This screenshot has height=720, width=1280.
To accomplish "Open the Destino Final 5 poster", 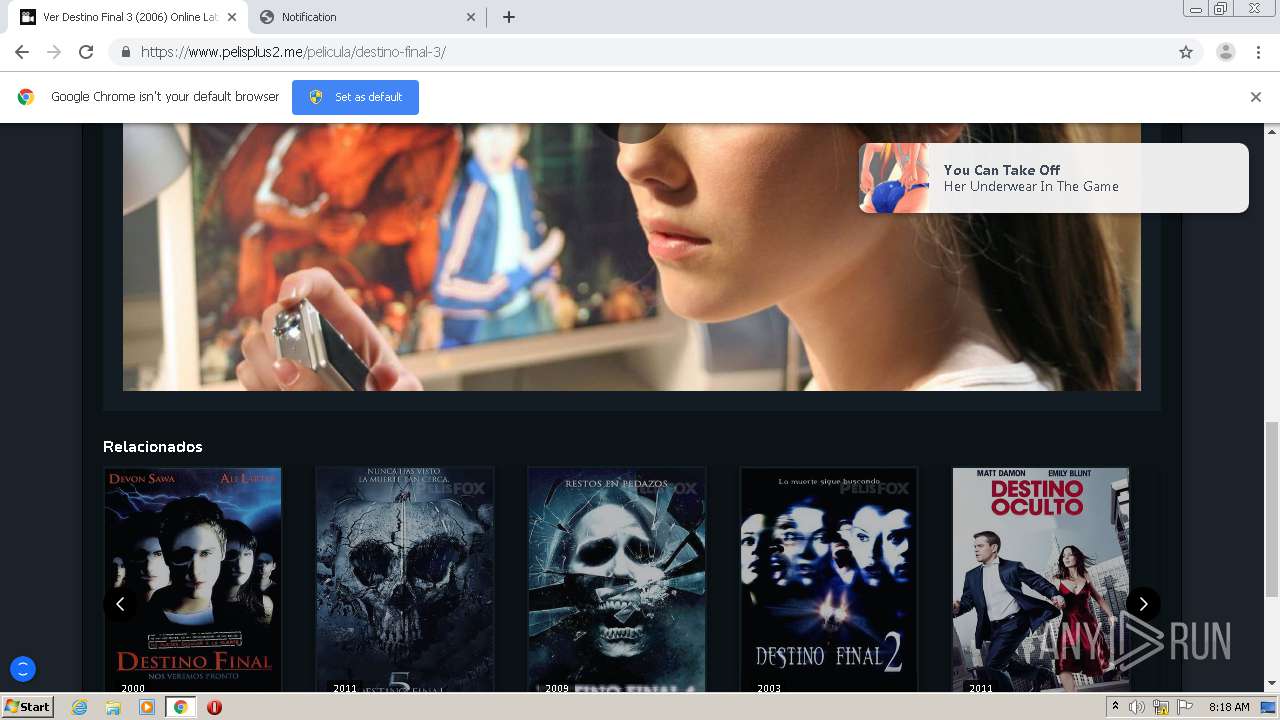I will pyautogui.click(x=405, y=580).
